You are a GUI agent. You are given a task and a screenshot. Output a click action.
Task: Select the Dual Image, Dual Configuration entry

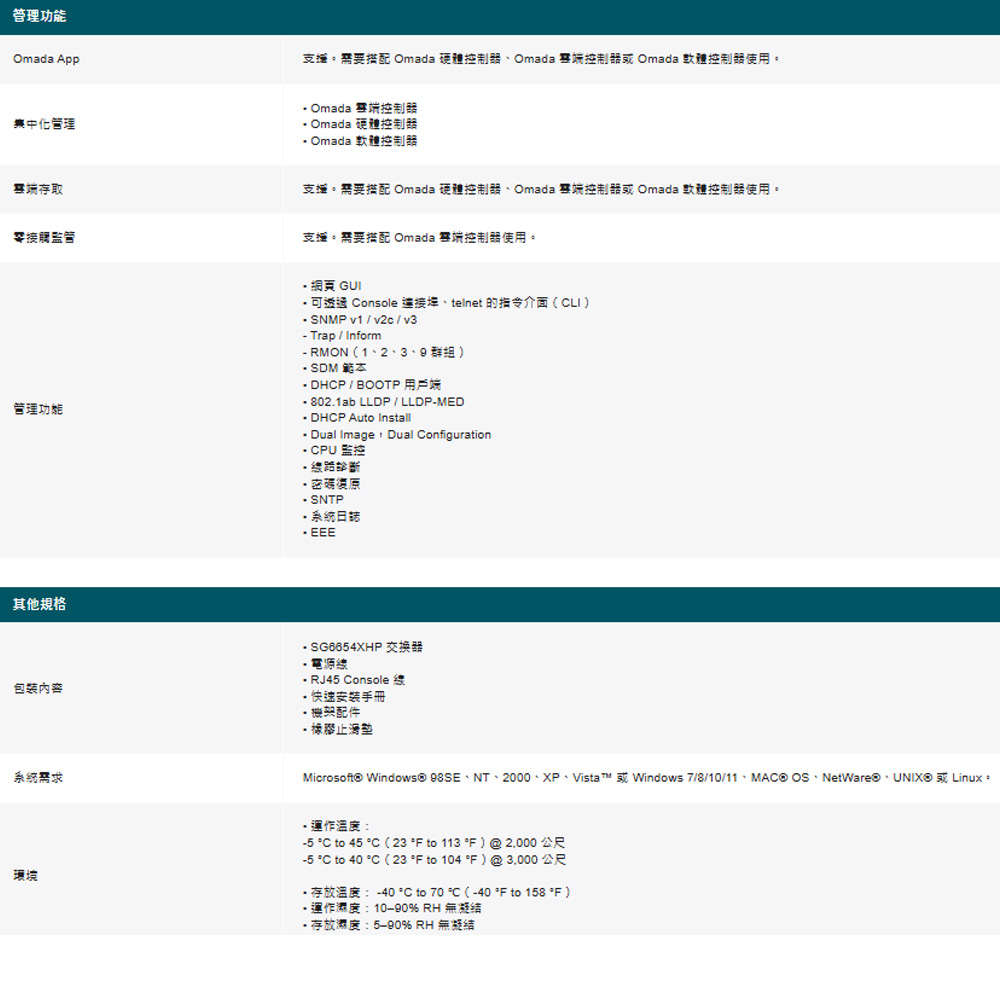point(400,434)
